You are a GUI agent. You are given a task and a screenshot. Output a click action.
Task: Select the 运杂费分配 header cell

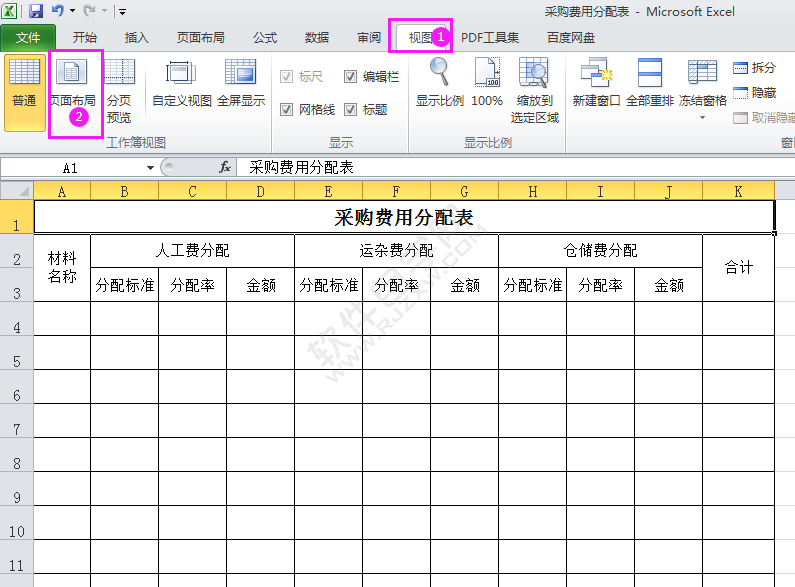396,250
